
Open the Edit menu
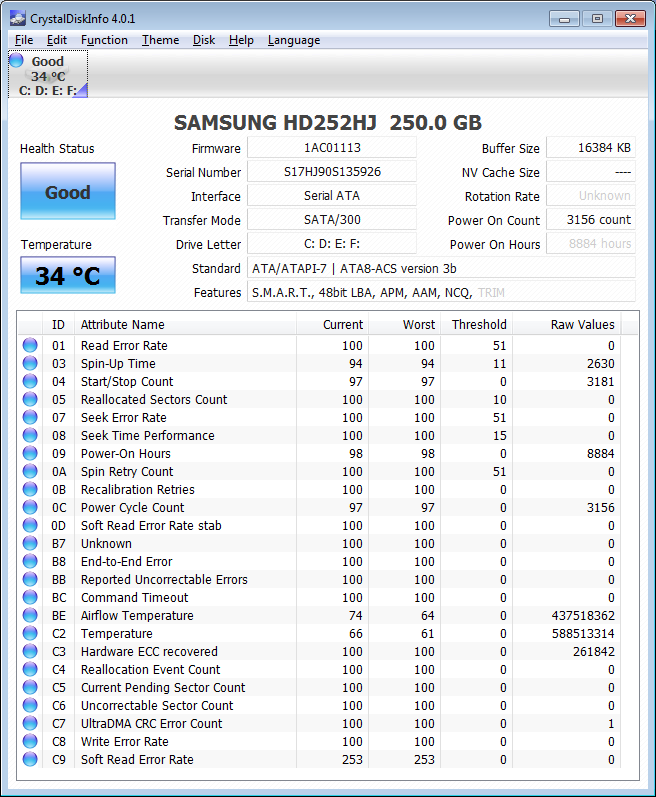[x=57, y=40]
